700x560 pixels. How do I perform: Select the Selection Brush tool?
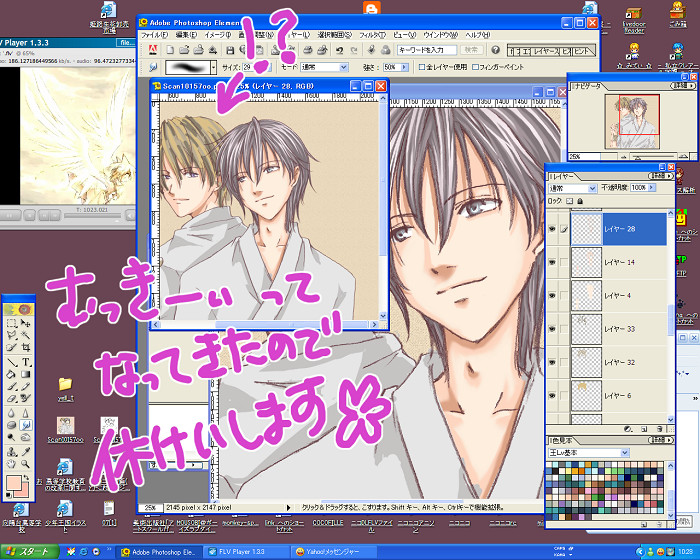[12, 347]
